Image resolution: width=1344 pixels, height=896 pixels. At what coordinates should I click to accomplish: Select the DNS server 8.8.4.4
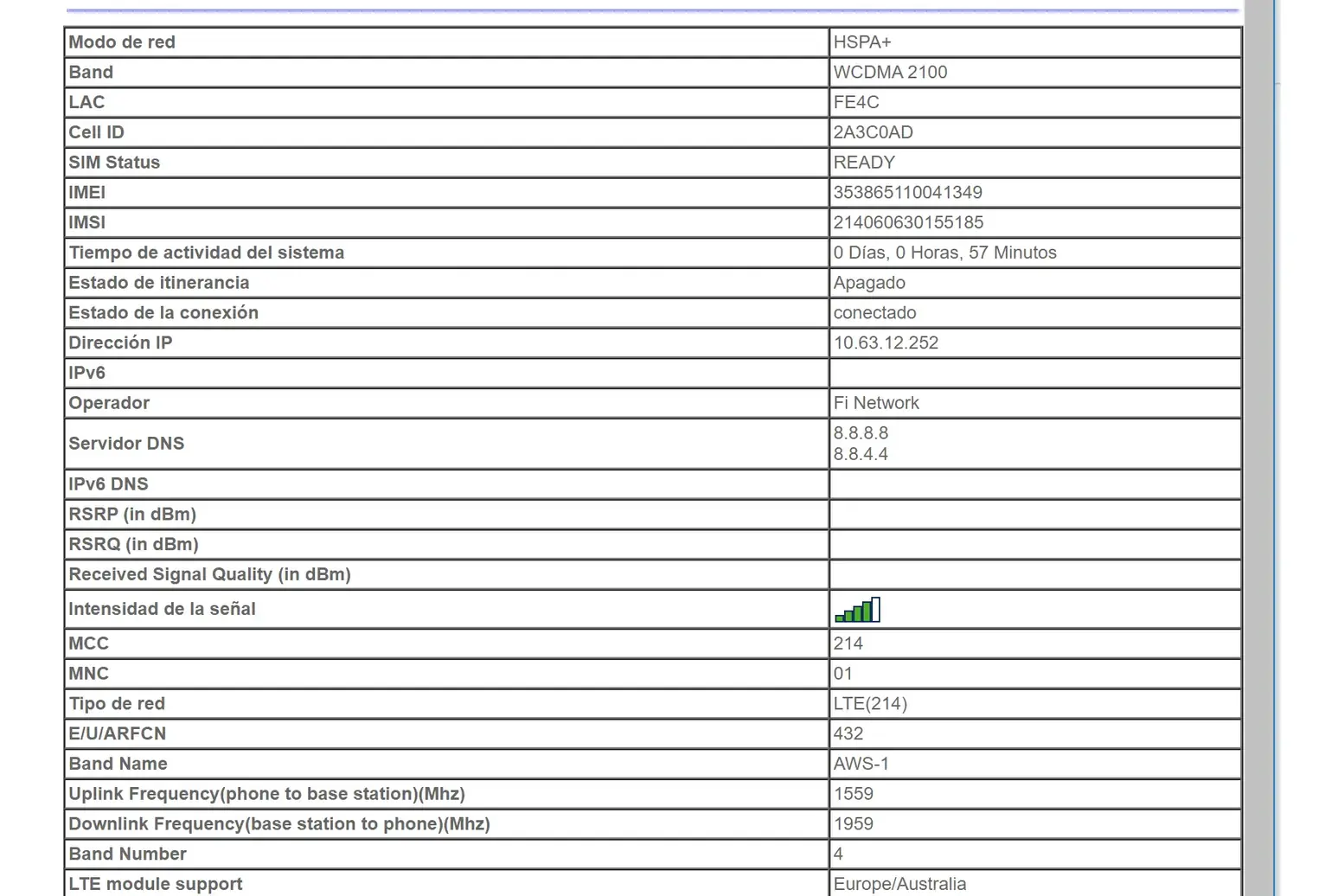(861, 454)
